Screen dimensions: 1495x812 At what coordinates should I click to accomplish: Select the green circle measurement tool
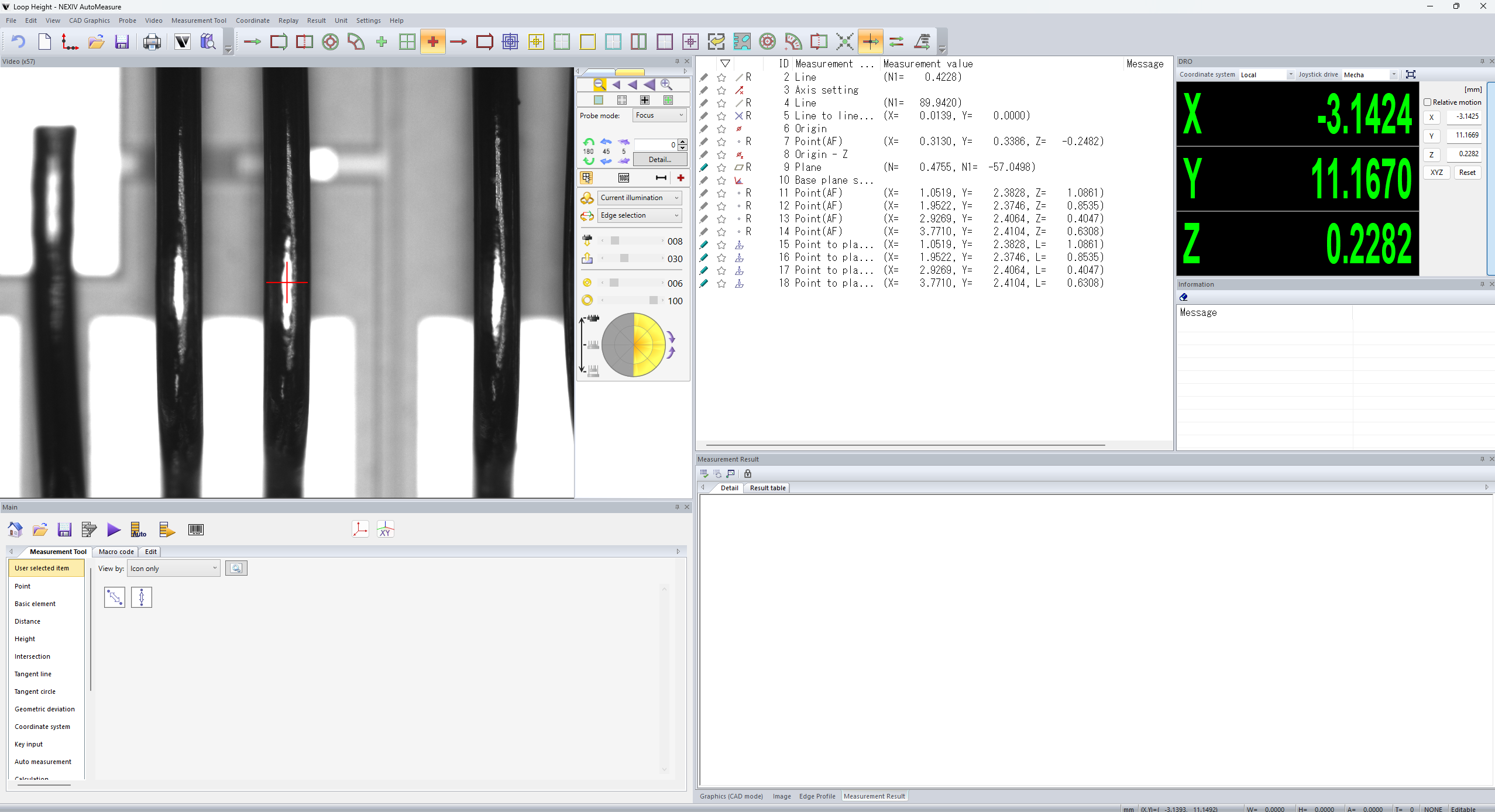331,42
